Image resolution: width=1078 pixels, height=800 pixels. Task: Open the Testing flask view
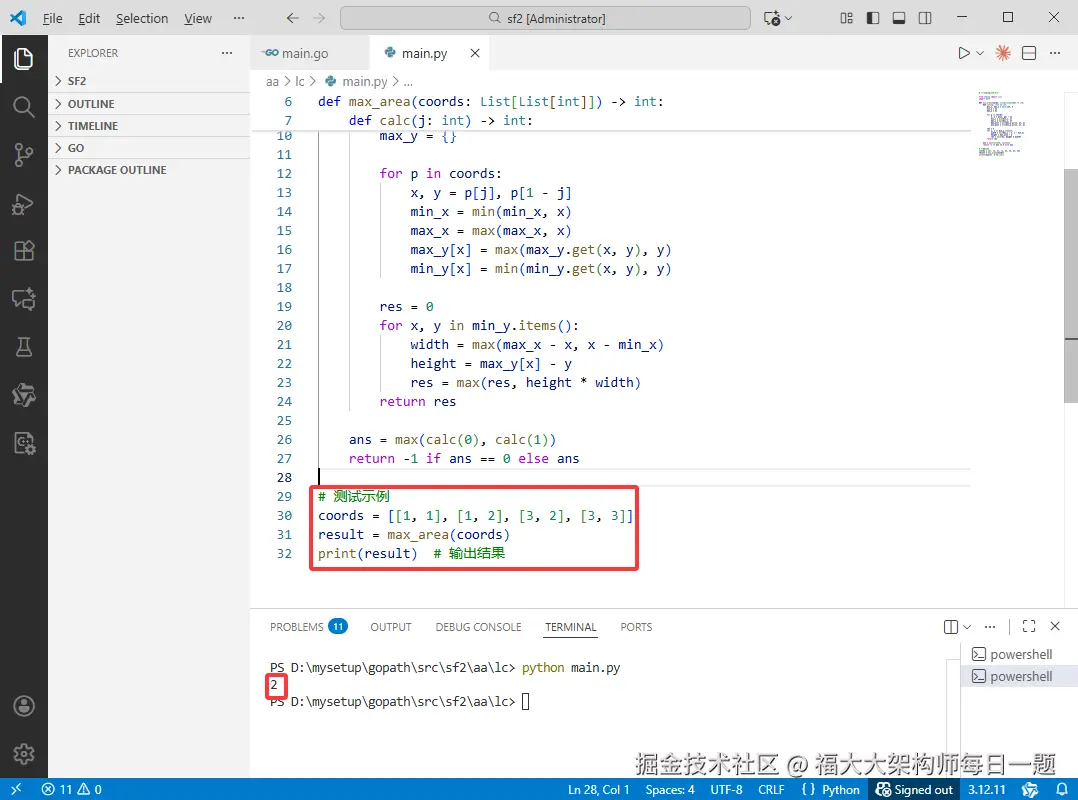(23, 347)
